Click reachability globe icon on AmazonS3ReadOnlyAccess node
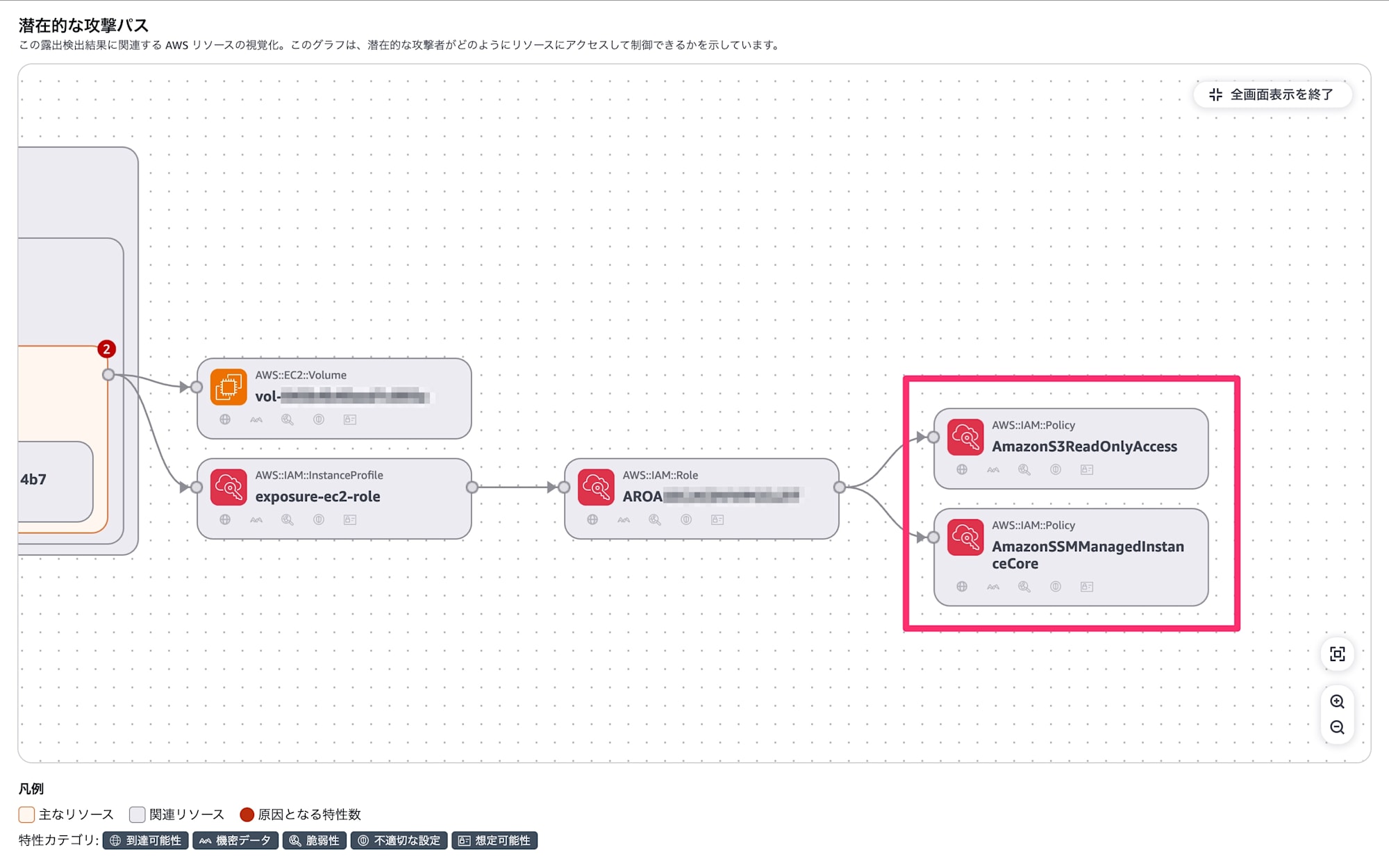Image resolution: width=1389 pixels, height=868 pixels. click(962, 469)
